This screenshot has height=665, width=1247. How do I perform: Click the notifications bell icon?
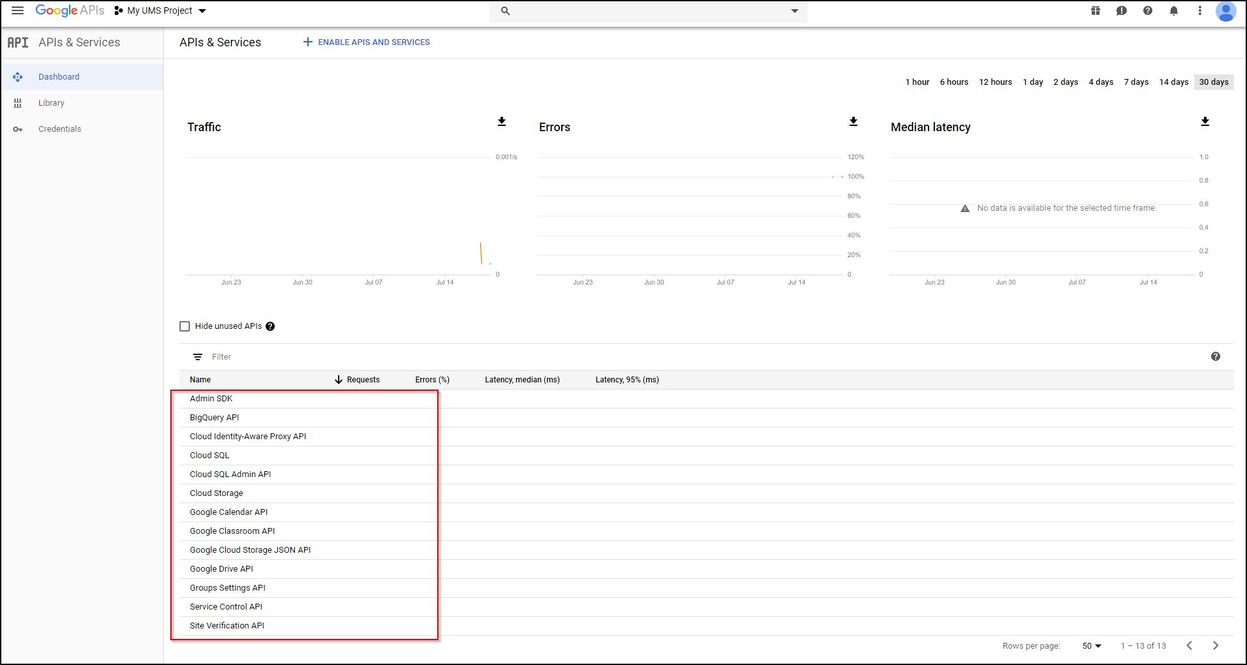[1174, 11]
